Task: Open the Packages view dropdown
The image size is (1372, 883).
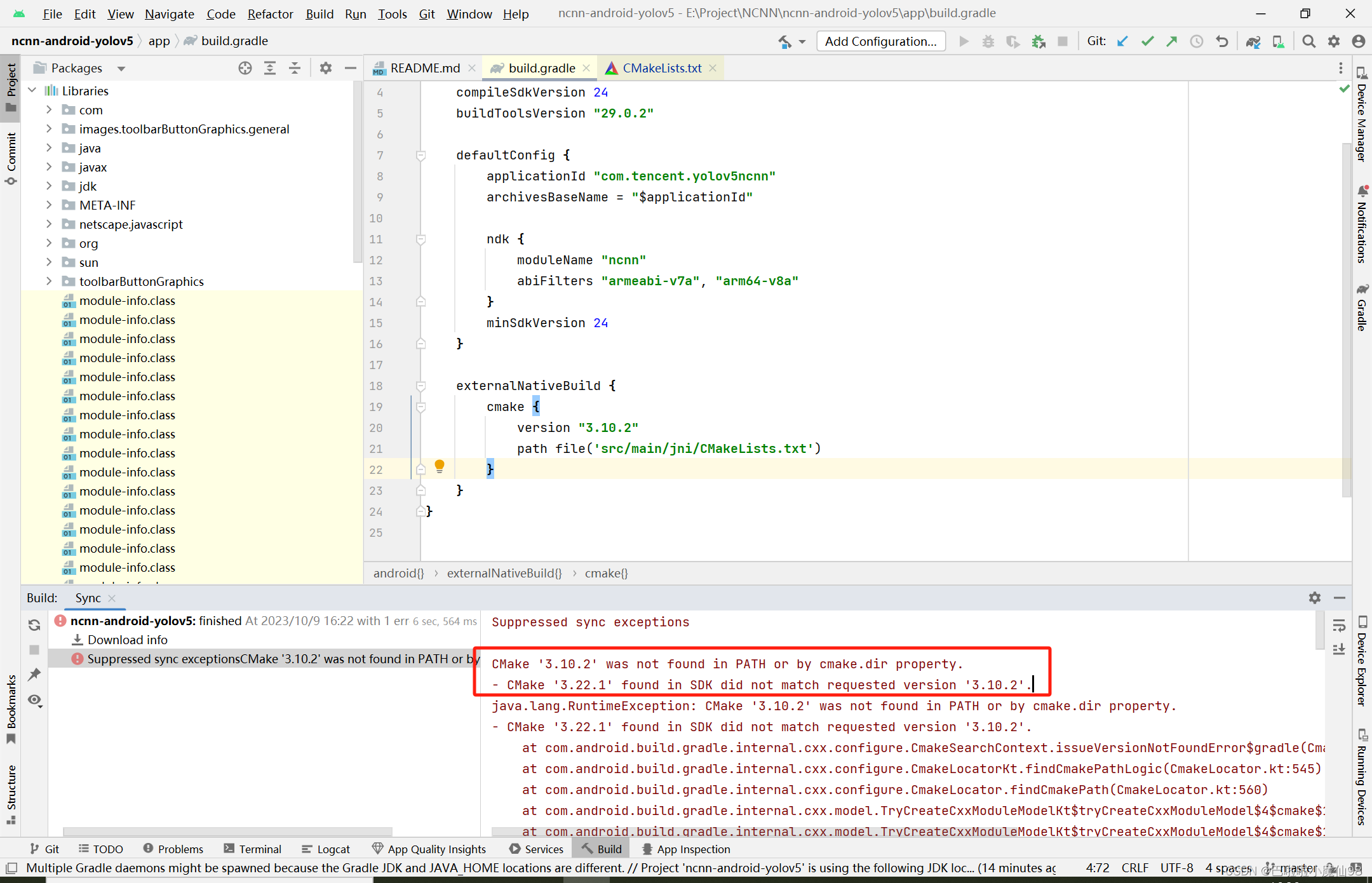Action: tap(121, 69)
